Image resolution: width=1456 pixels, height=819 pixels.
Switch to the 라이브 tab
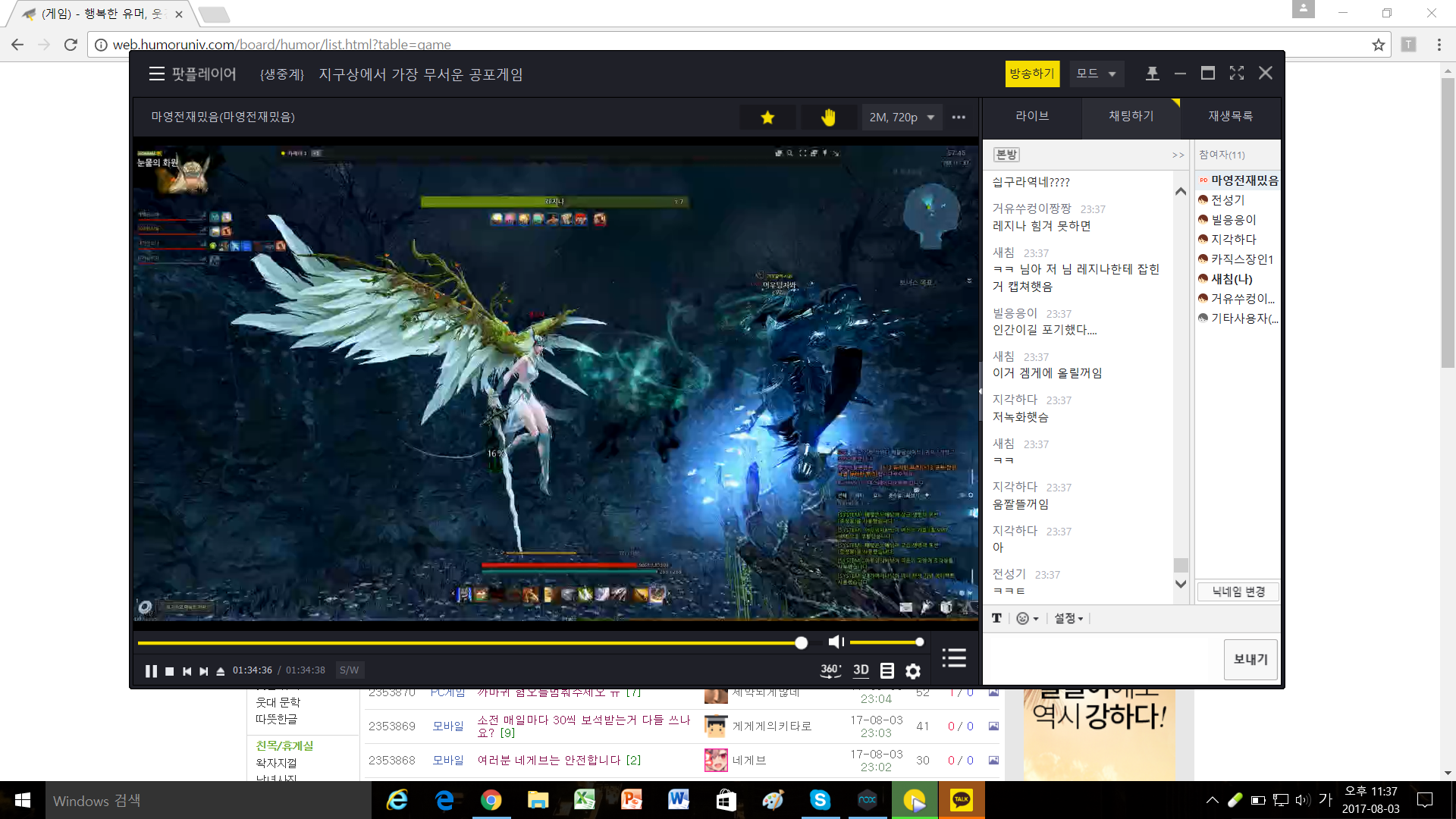pos(1032,116)
